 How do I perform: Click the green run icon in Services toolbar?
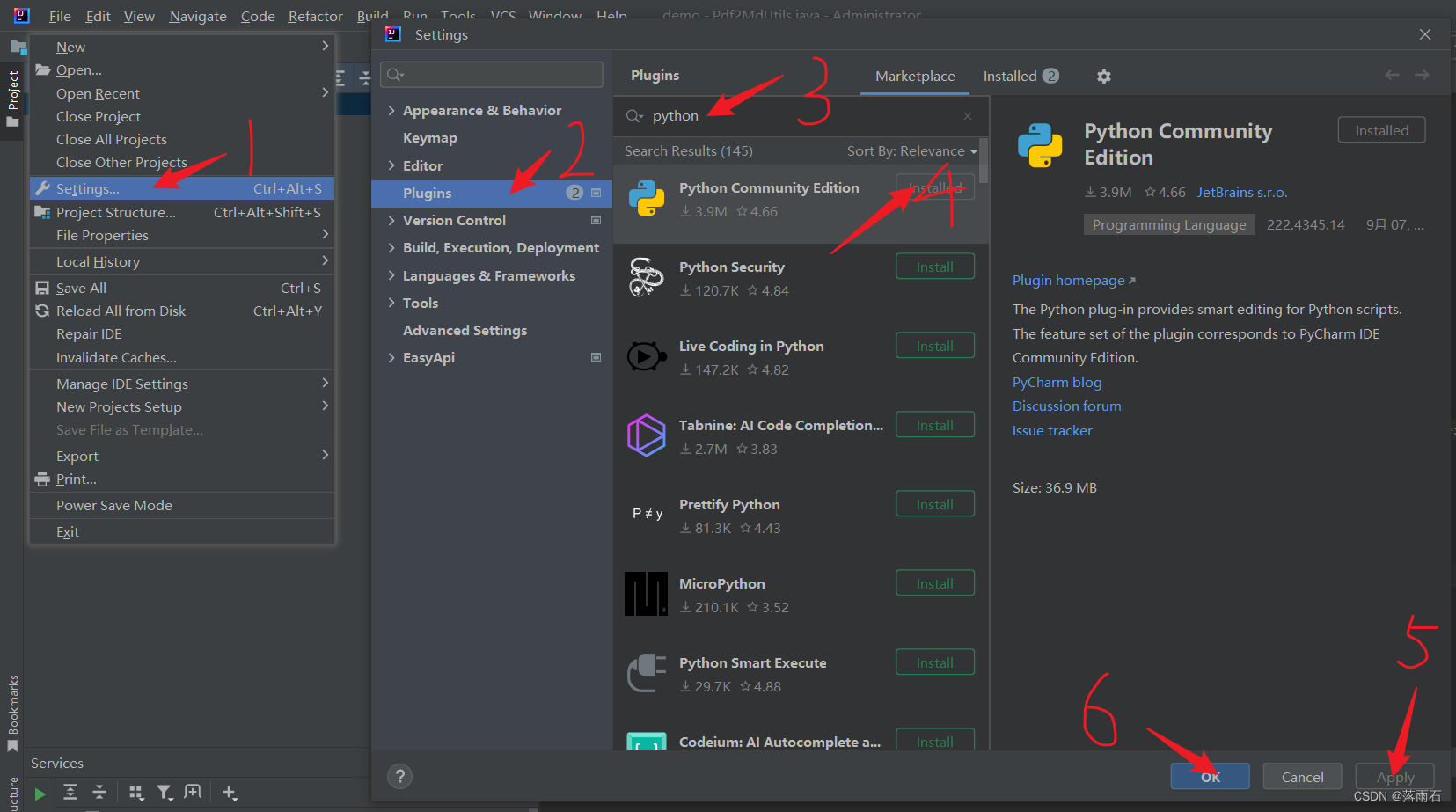coord(39,793)
